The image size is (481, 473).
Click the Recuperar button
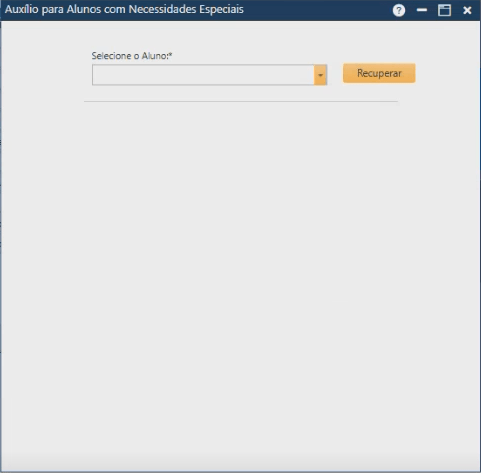(379, 73)
